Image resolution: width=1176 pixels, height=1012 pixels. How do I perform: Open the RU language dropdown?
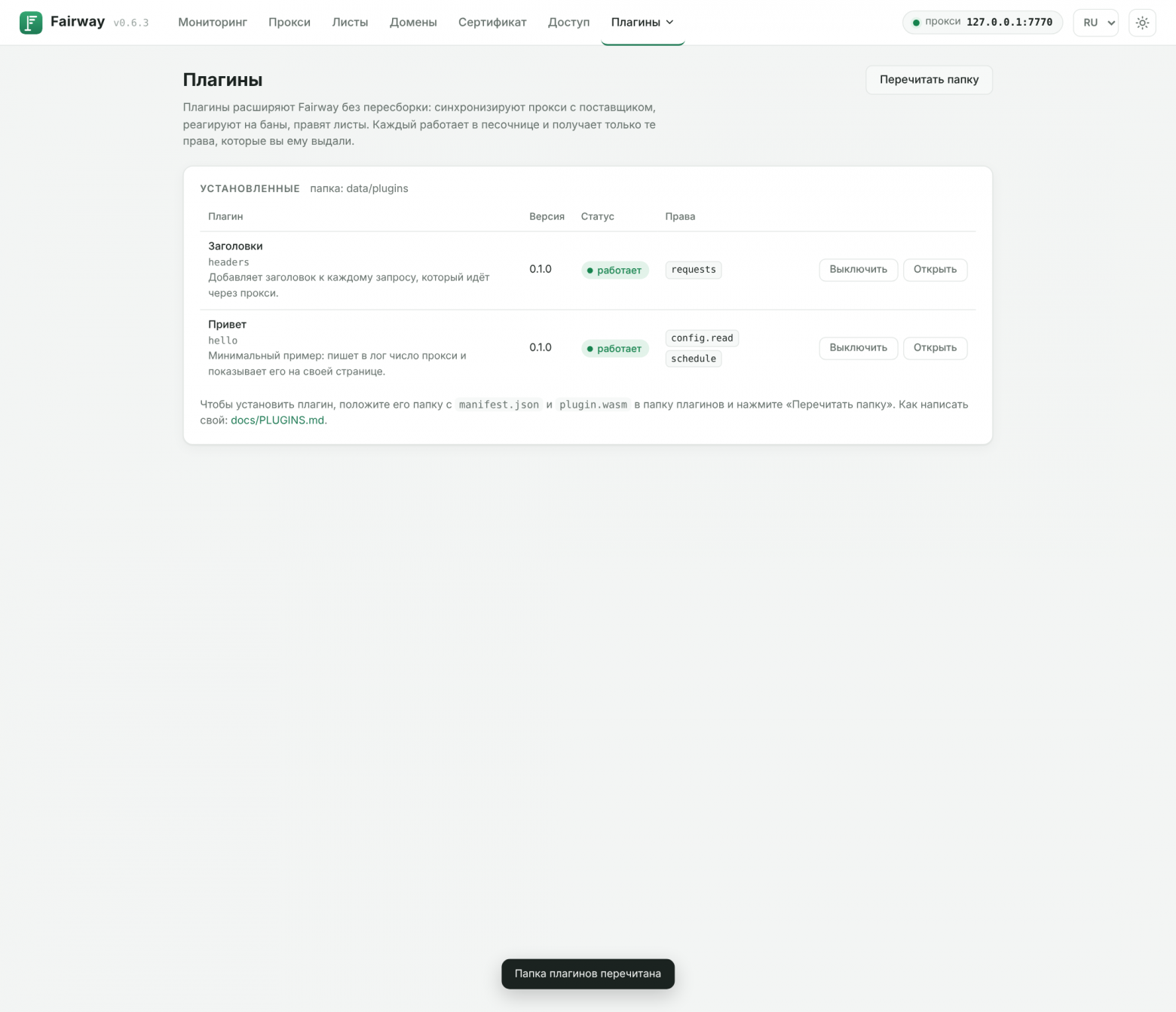(1095, 23)
